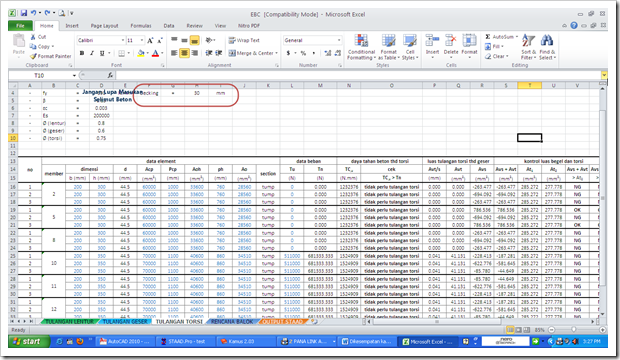This screenshot has height=360, width=620.
Task: Click AutoSum
Action: click(x=501, y=37)
